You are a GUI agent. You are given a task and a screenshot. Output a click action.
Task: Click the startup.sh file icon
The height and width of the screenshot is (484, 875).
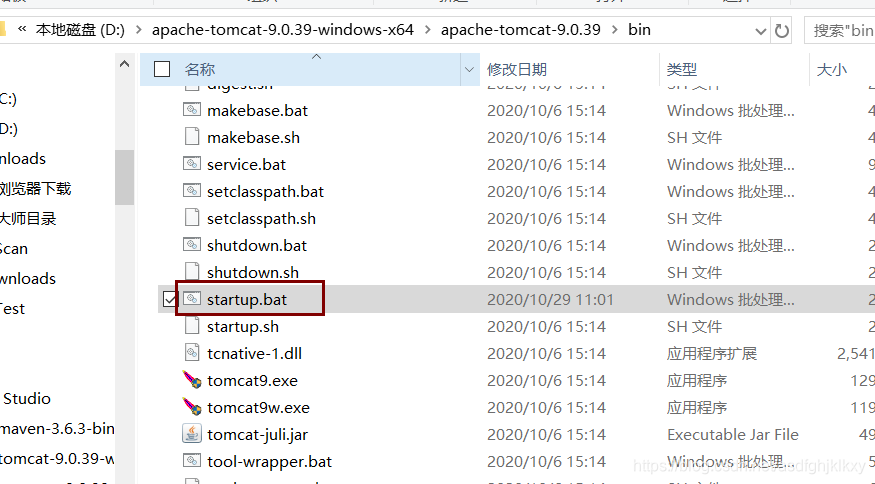pos(192,326)
